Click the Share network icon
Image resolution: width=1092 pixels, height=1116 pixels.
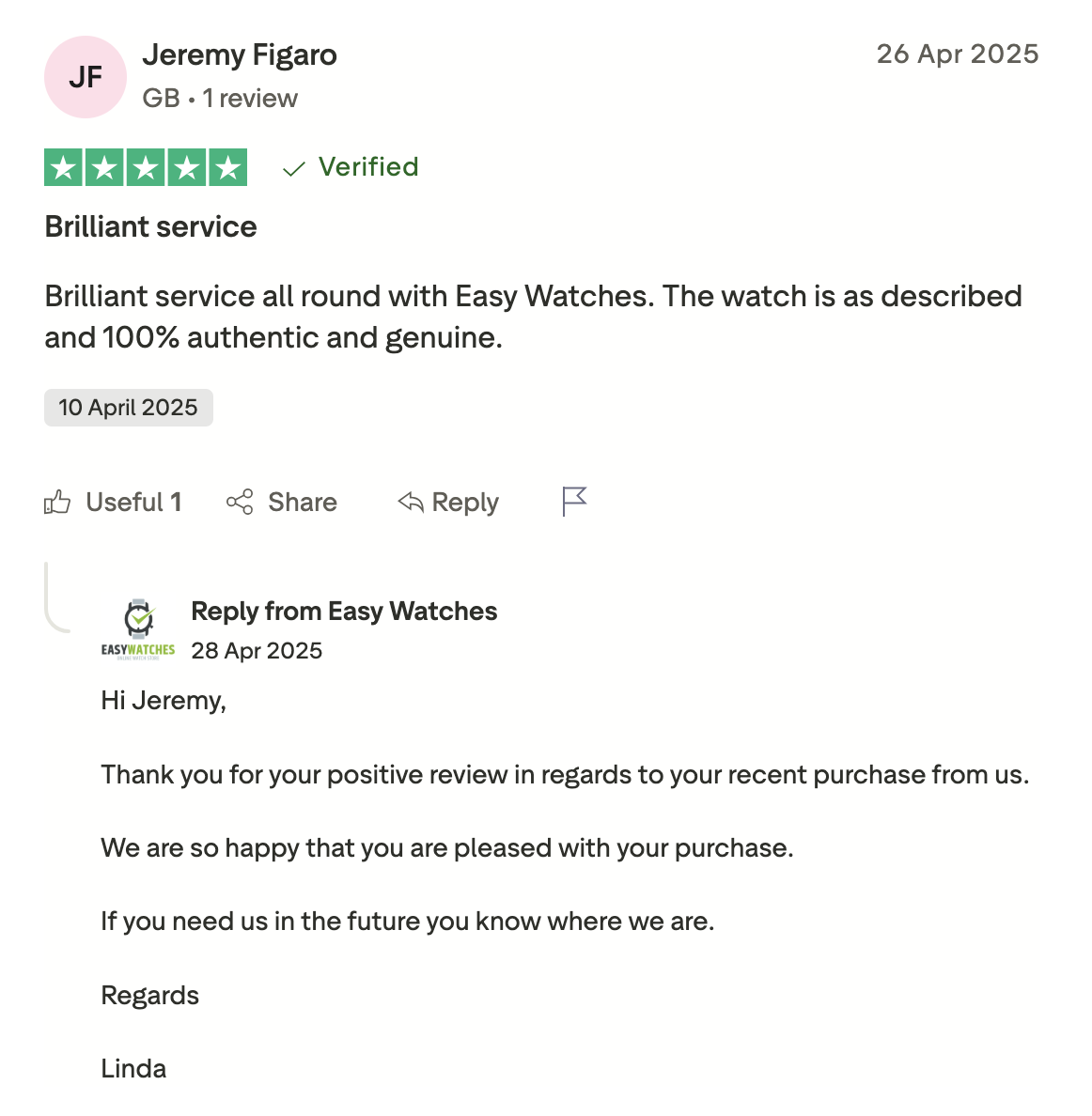(240, 502)
